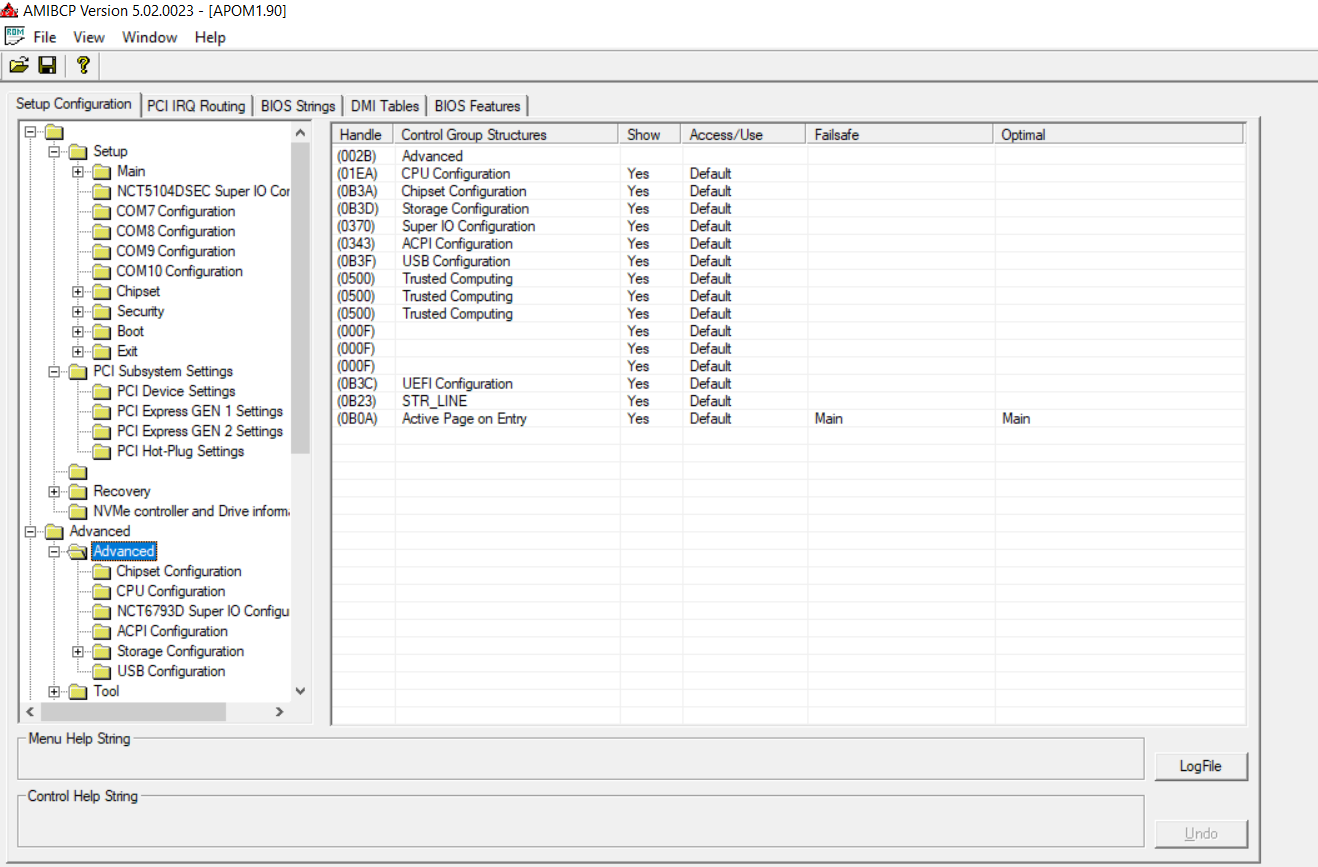
Task: Open the Window menu
Action: click(x=149, y=37)
